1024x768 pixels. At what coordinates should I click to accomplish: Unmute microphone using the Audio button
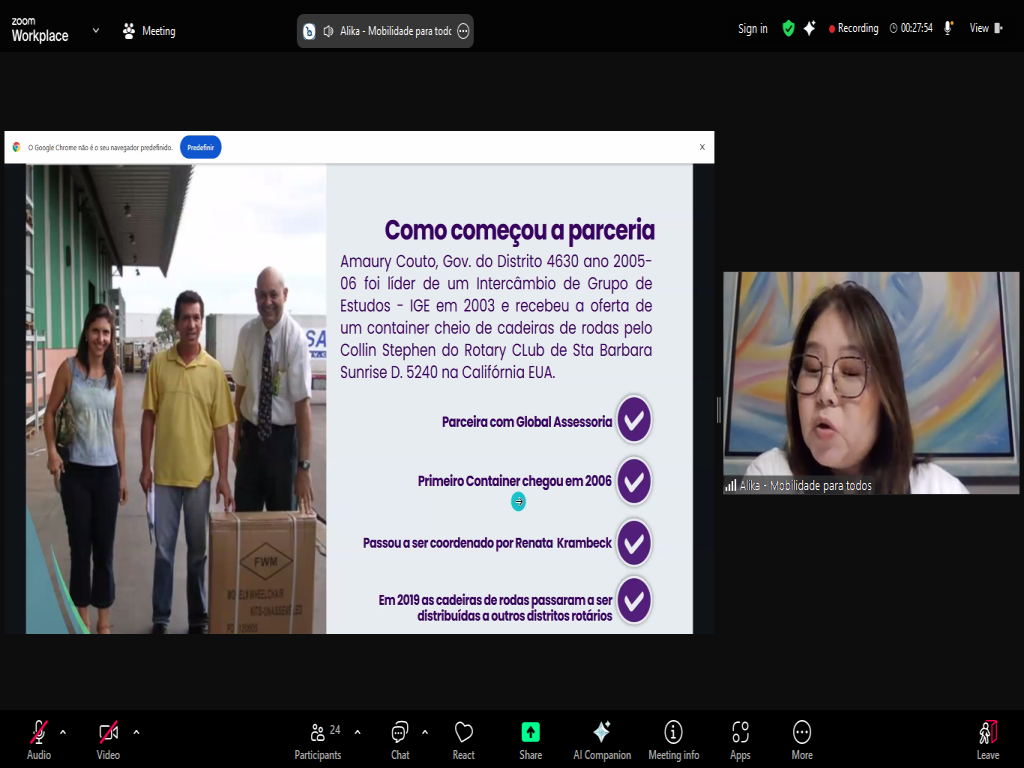pyautogui.click(x=39, y=739)
